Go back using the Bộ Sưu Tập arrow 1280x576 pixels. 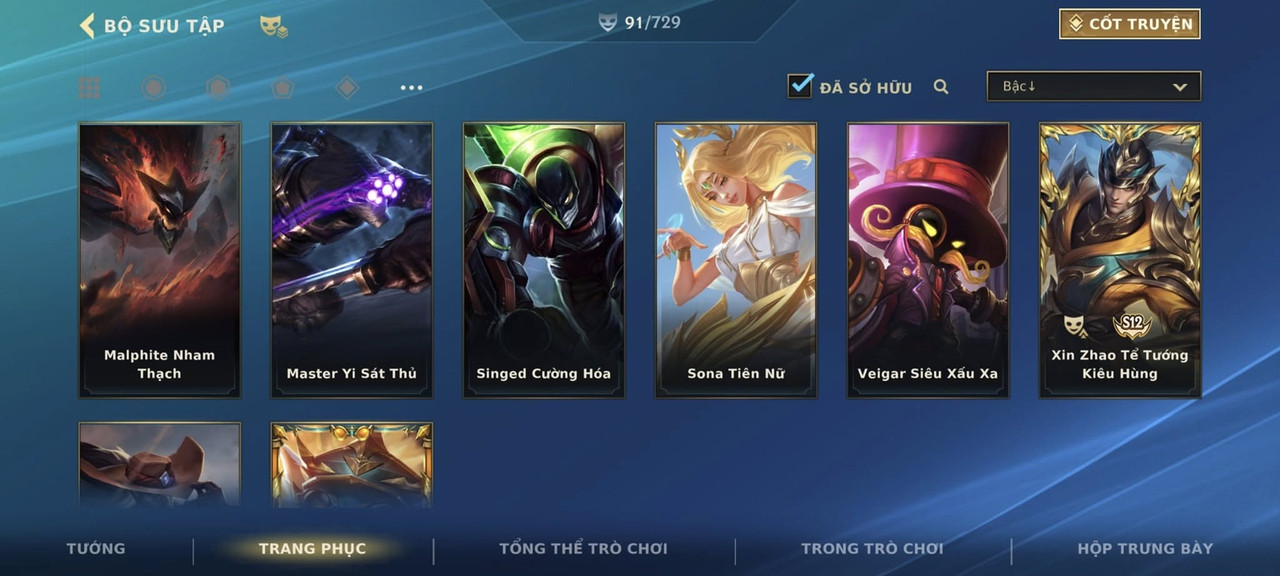coord(87,25)
